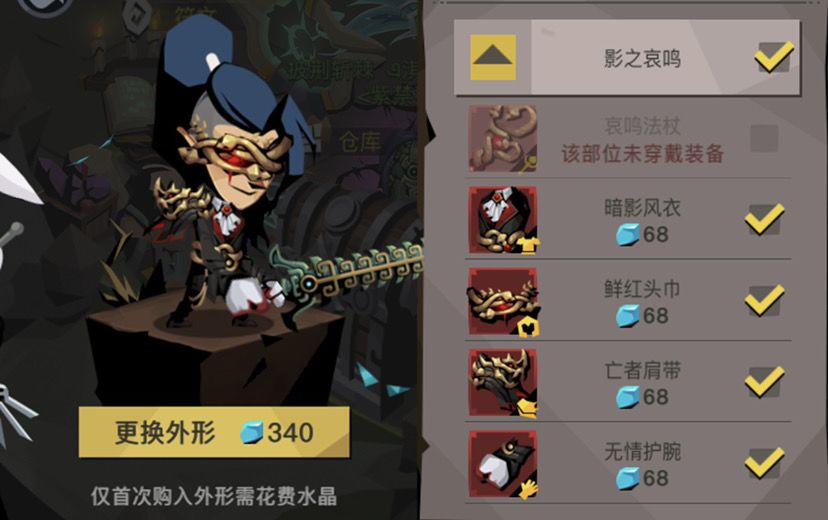Image resolution: width=828 pixels, height=520 pixels.
Task: Toggle the 影之哀鸣 set checkbox
Action: point(774,56)
